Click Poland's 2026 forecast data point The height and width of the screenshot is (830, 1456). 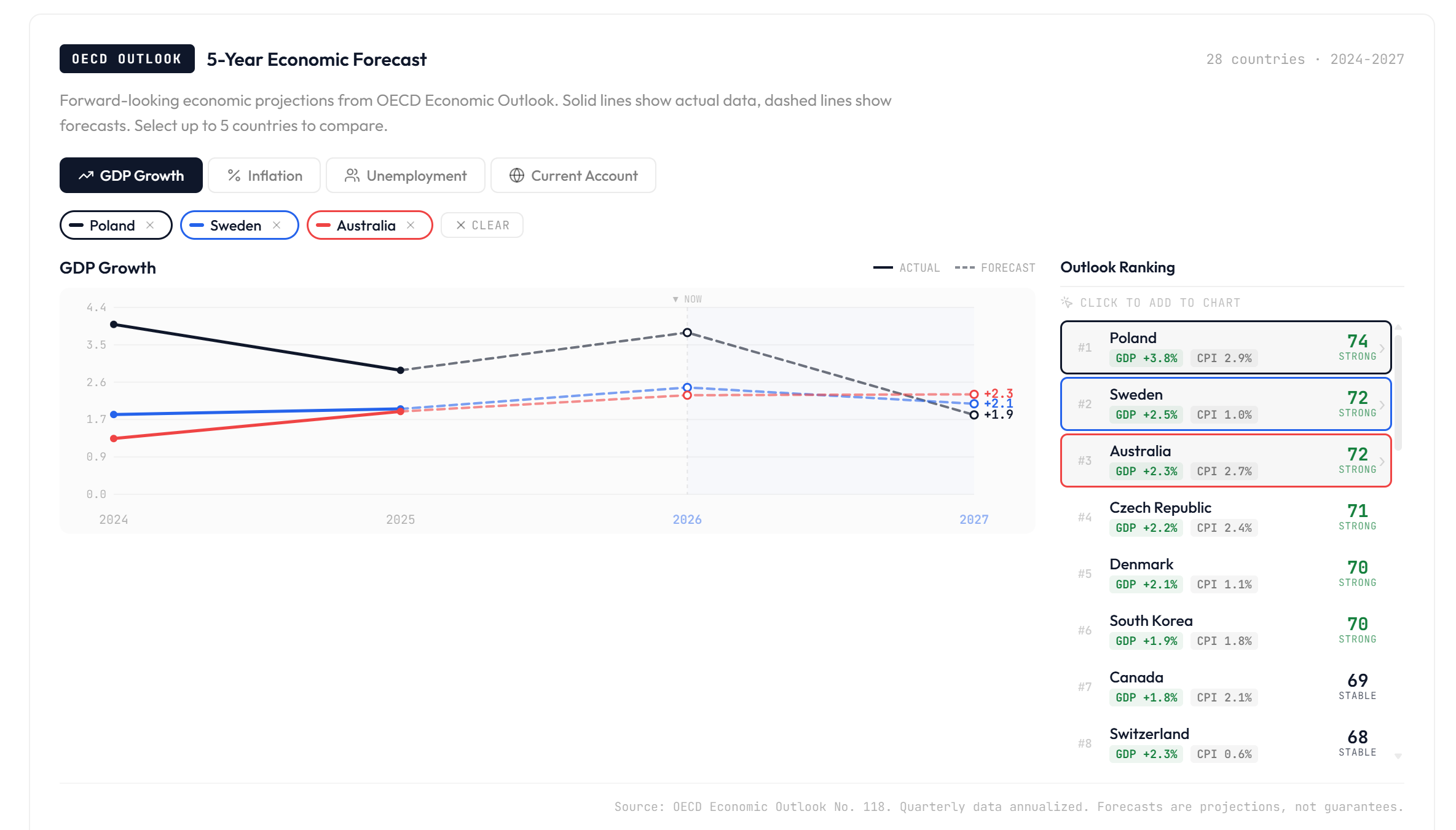(687, 333)
